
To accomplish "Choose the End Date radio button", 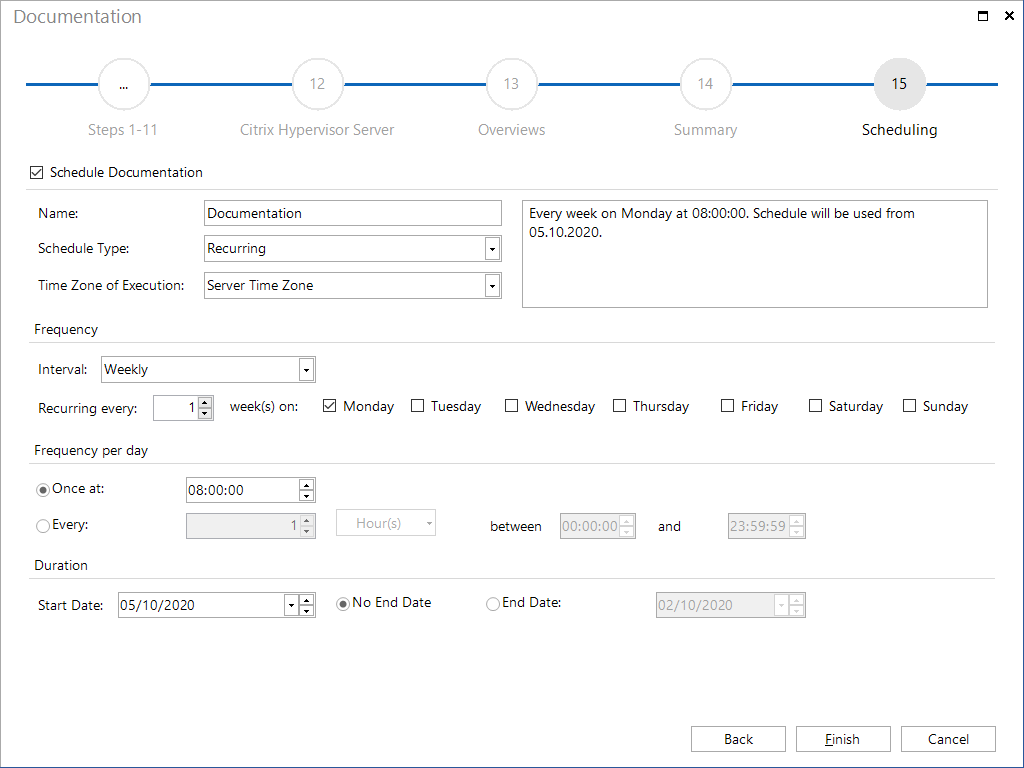I will tap(492, 604).
